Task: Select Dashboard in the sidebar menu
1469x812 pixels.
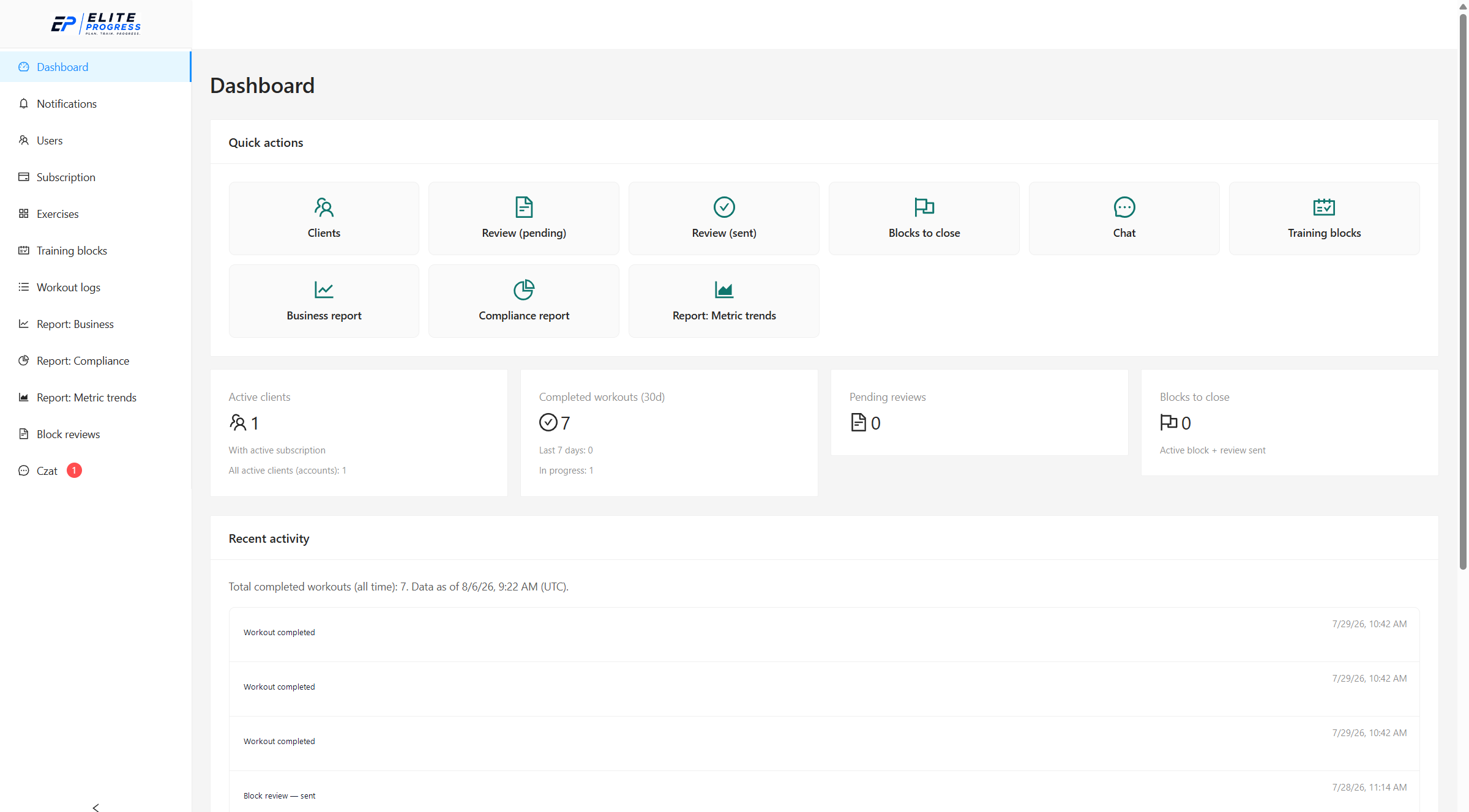Action: click(x=95, y=67)
